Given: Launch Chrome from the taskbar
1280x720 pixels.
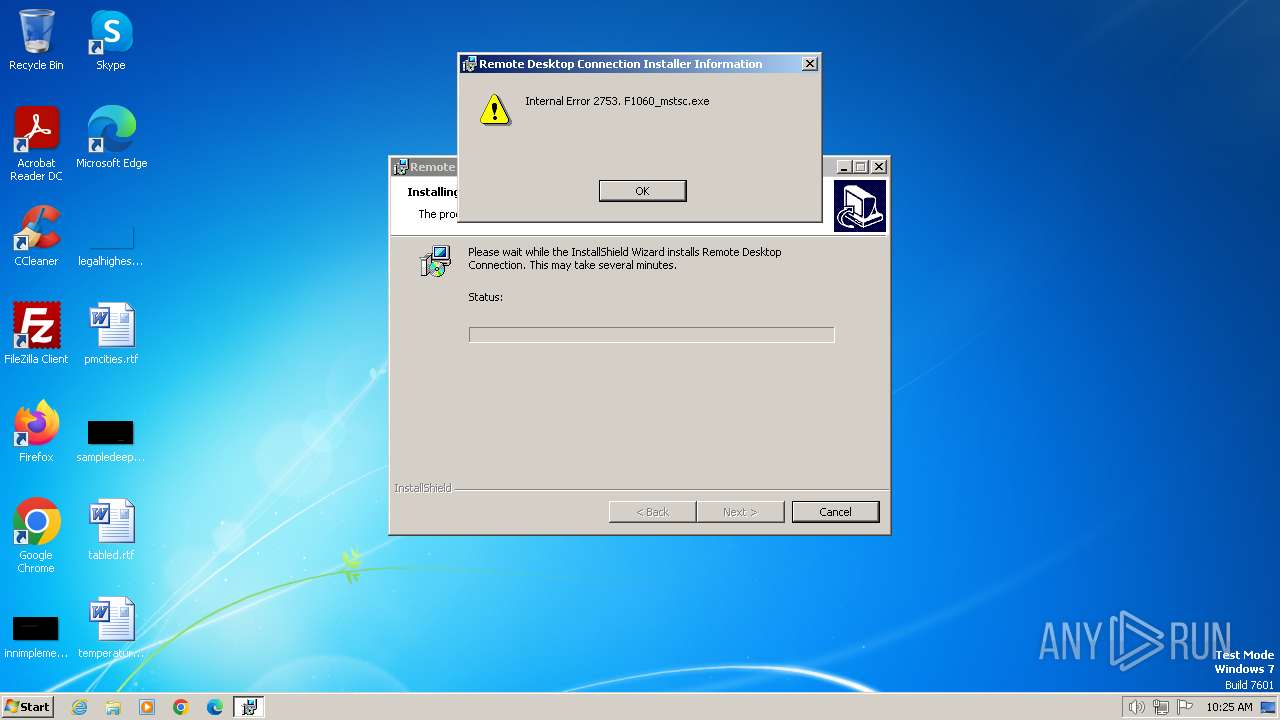Looking at the screenshot, I should tap(181, 707).
